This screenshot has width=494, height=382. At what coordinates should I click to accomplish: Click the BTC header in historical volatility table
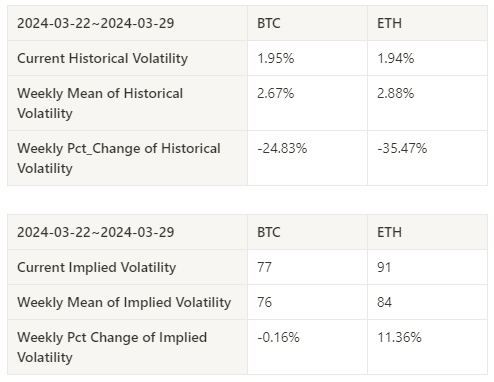pyautogui.click(x=269, y=23)
